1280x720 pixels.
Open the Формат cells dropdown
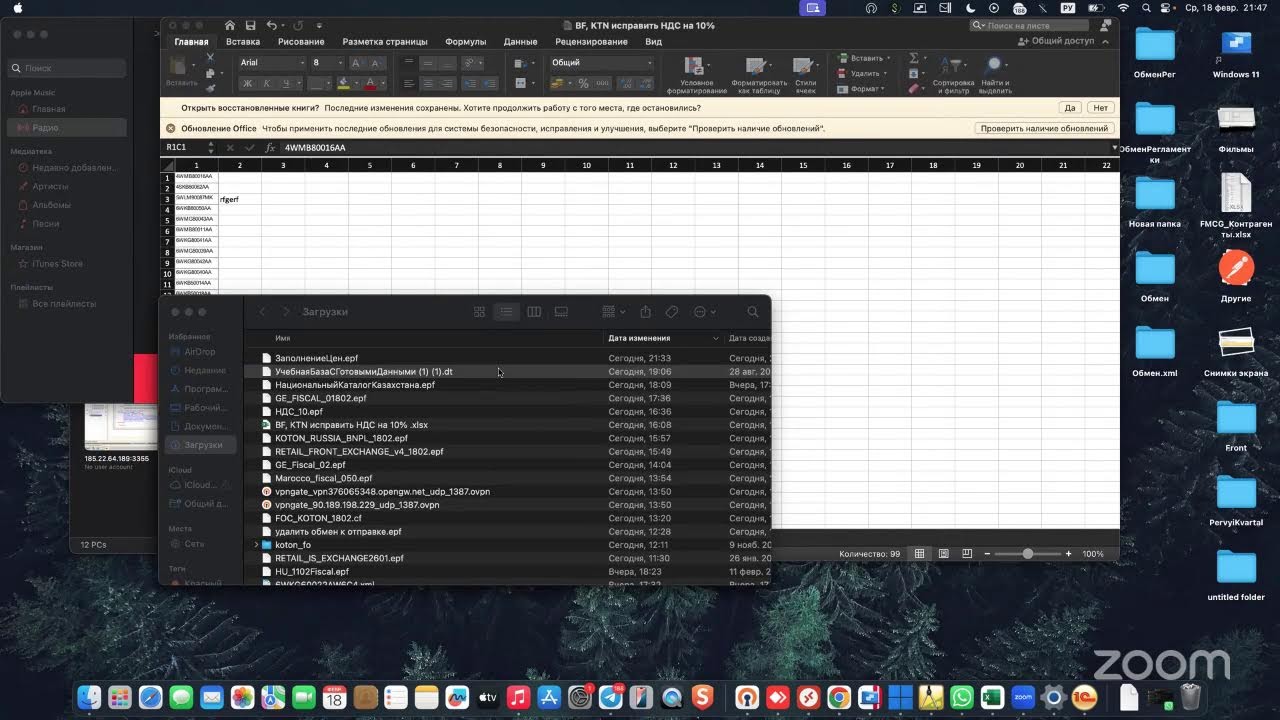[863, 89]
